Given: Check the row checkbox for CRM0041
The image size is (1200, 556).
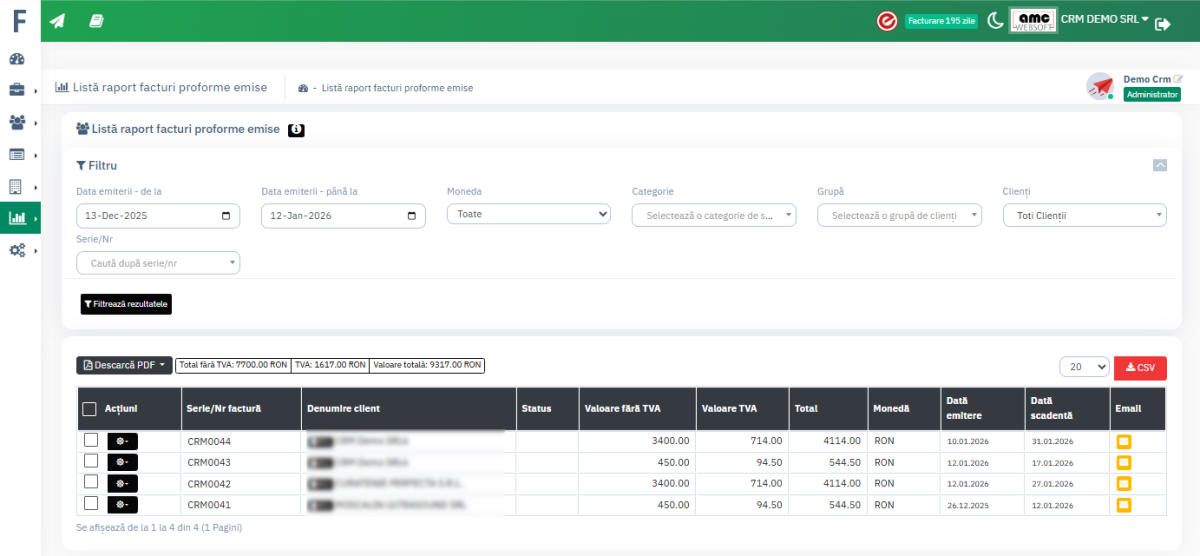Looking at the screenshot, I should tap(91, 503).
